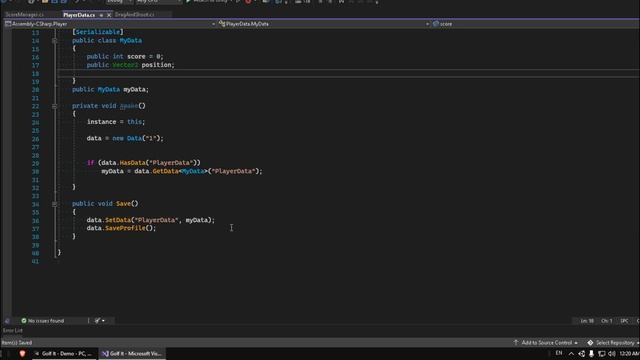
Task: Expand the code cleanup profile arrow
Action: click(103, 321)
